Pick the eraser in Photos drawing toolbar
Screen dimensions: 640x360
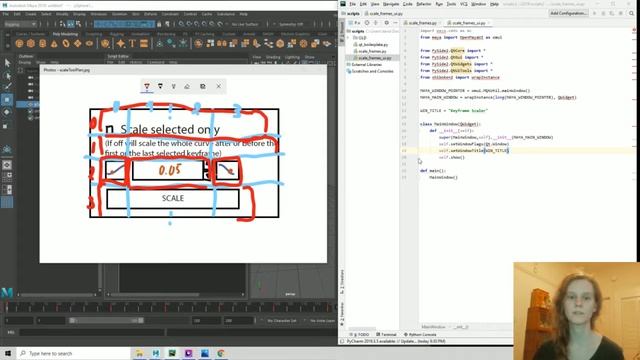click(187, 87)
